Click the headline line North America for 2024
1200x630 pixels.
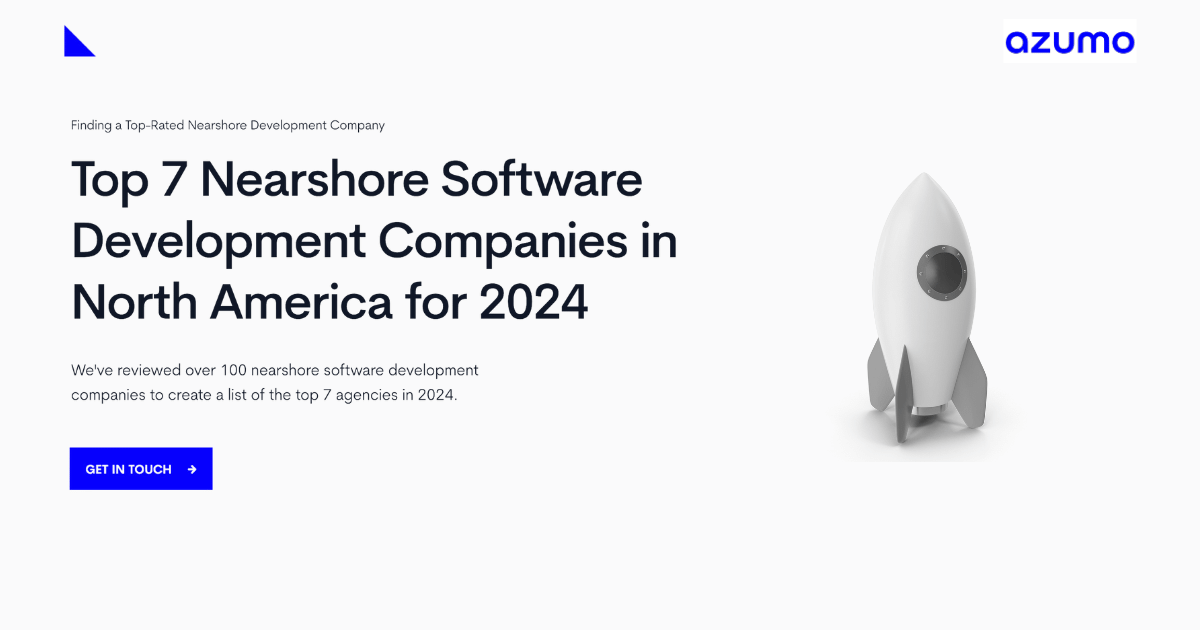330,302
